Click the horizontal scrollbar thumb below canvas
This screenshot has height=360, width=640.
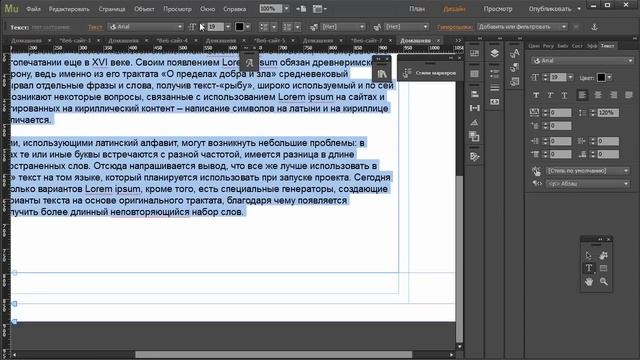click(x=273, y=355)
